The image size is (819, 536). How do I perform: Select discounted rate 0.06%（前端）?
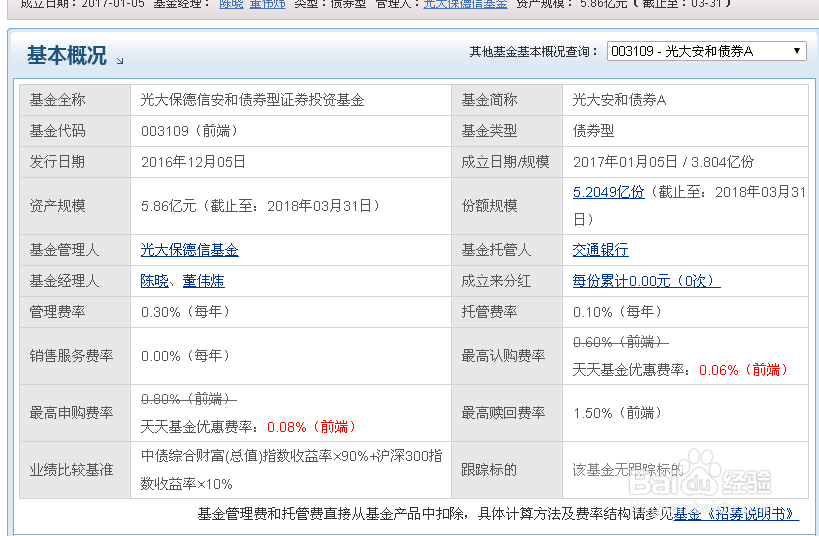[x=745, y=370]
